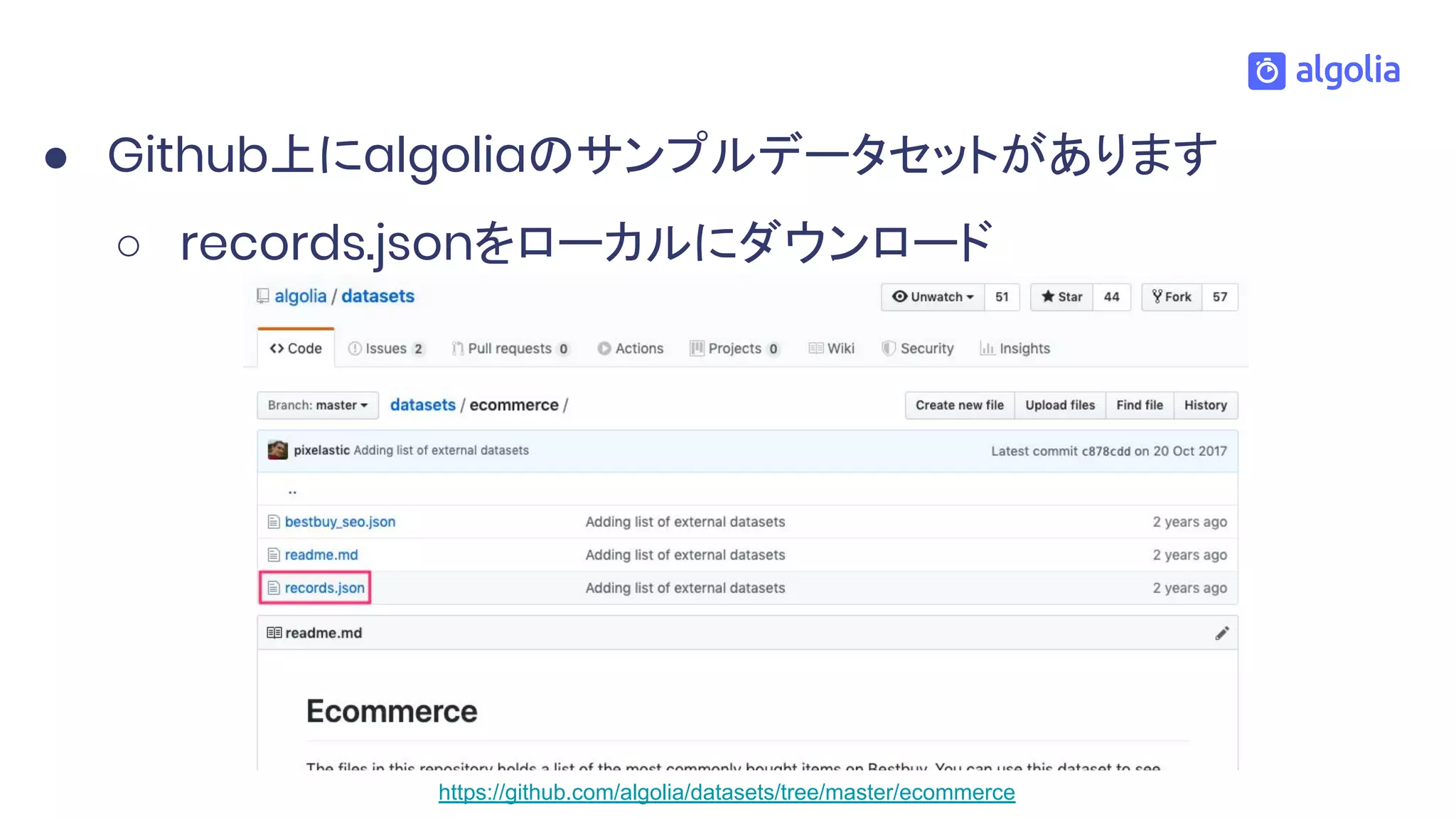The height and width of the screenshot is (819, 1456).
Task: Open the records.json file
Action: [324, 588]
